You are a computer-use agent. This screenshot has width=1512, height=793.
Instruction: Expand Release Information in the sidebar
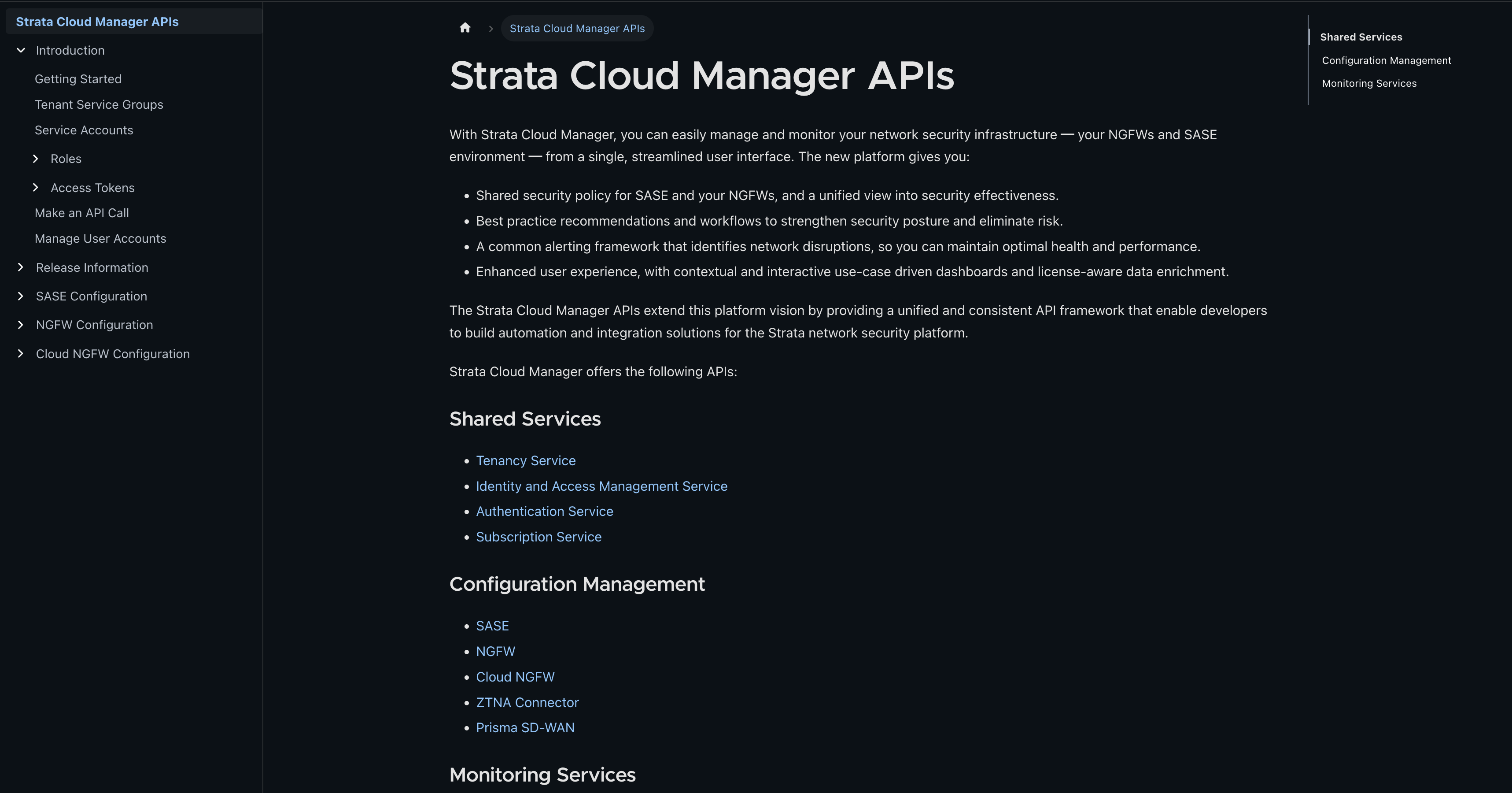point(21,267)
